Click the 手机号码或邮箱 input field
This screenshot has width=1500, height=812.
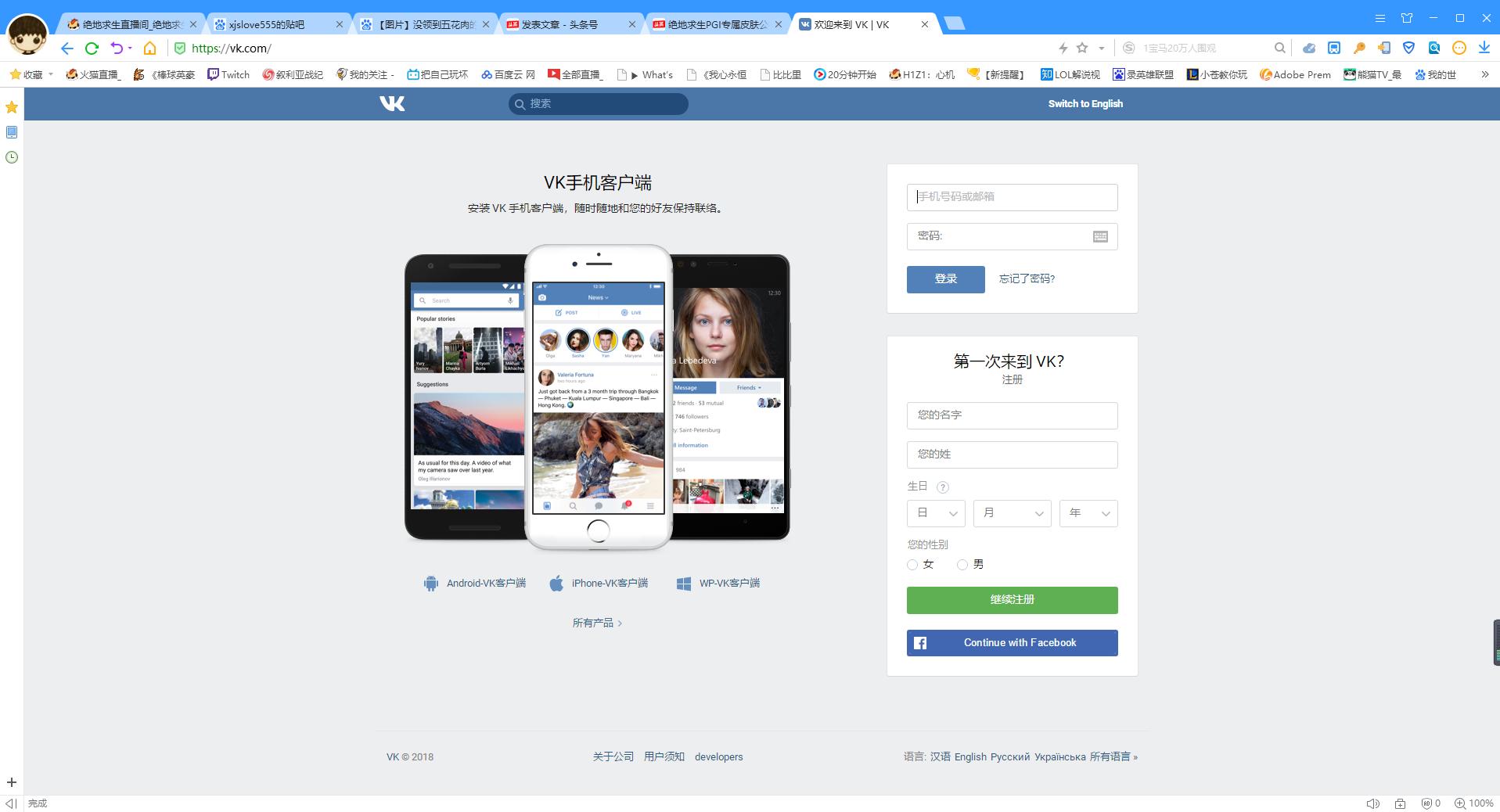point(1012,197)
